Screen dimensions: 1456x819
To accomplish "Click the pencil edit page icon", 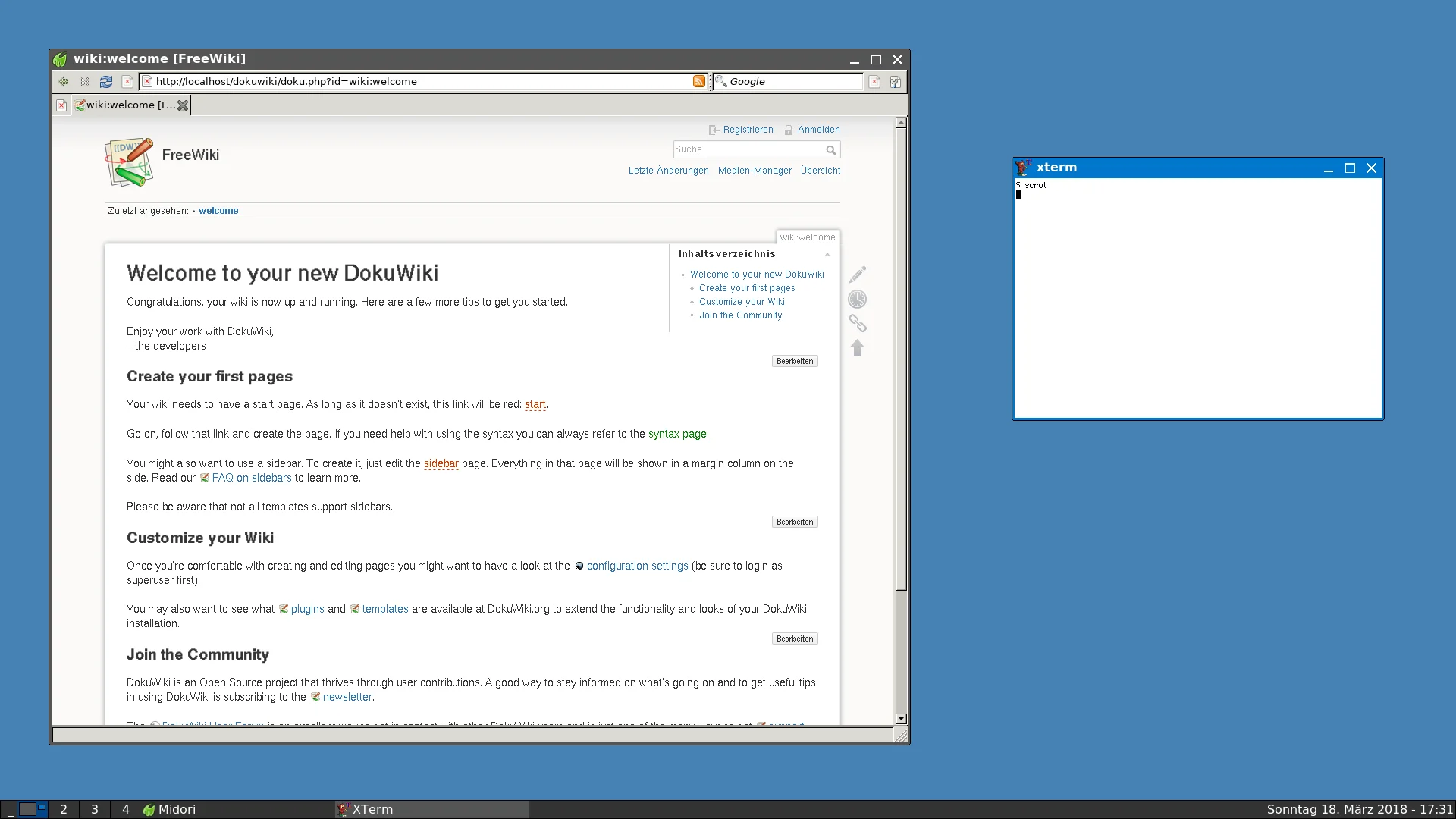I will pyautogui.click(x=858, y=275).
